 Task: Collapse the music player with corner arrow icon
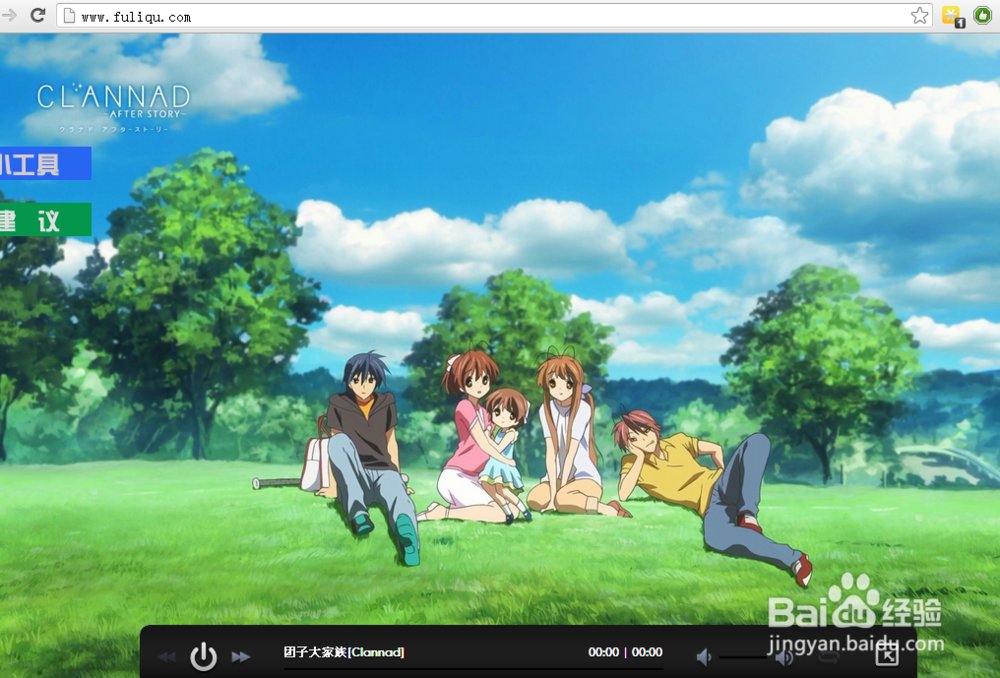point(886,655)
